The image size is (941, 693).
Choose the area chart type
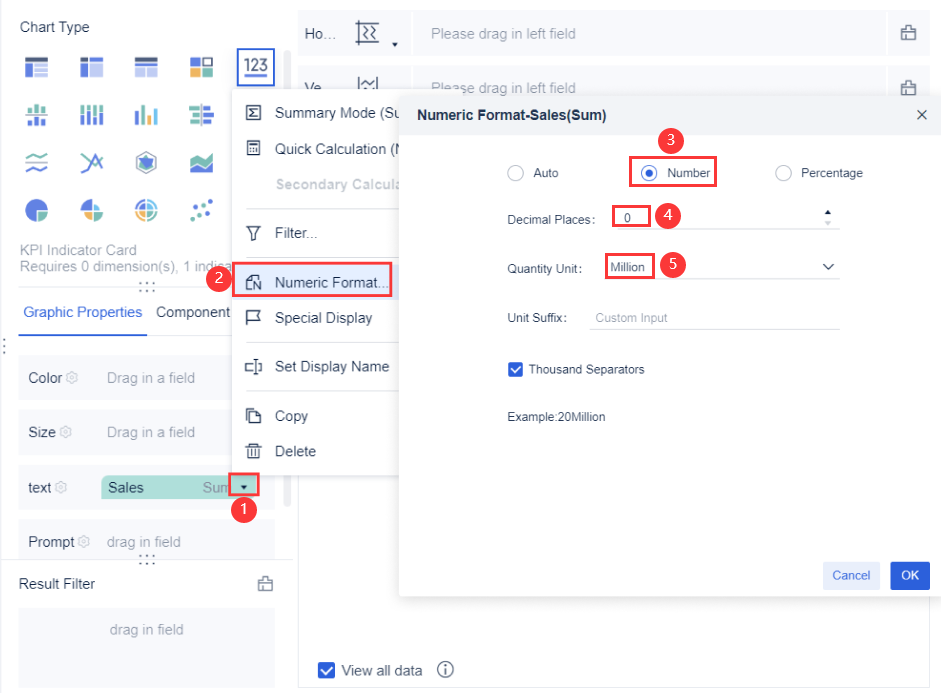199,160
